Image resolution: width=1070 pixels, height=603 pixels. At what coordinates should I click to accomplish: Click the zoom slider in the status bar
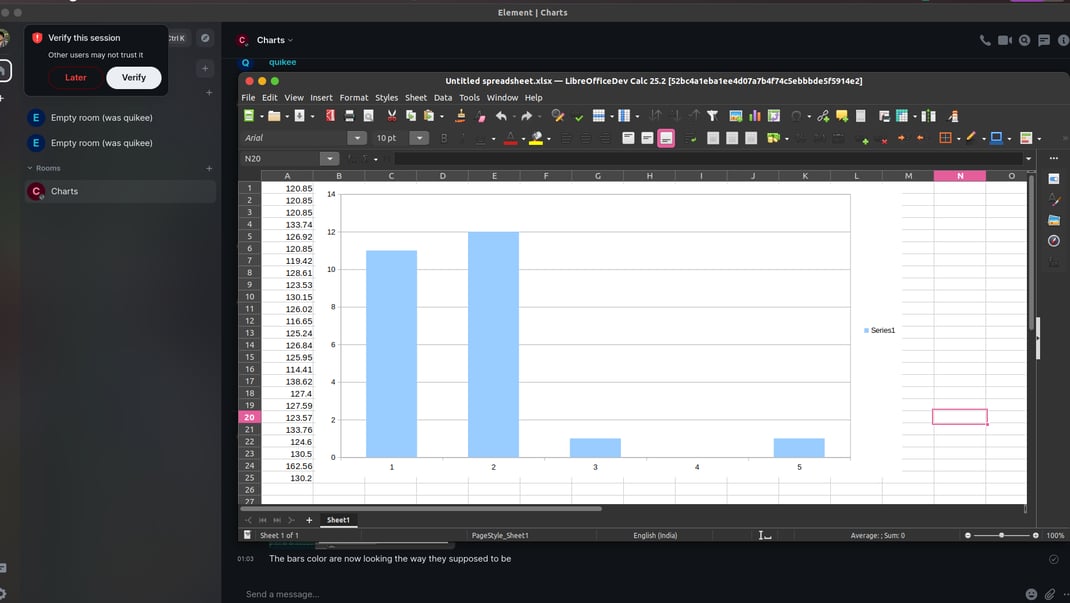(x=1001, y=535)
